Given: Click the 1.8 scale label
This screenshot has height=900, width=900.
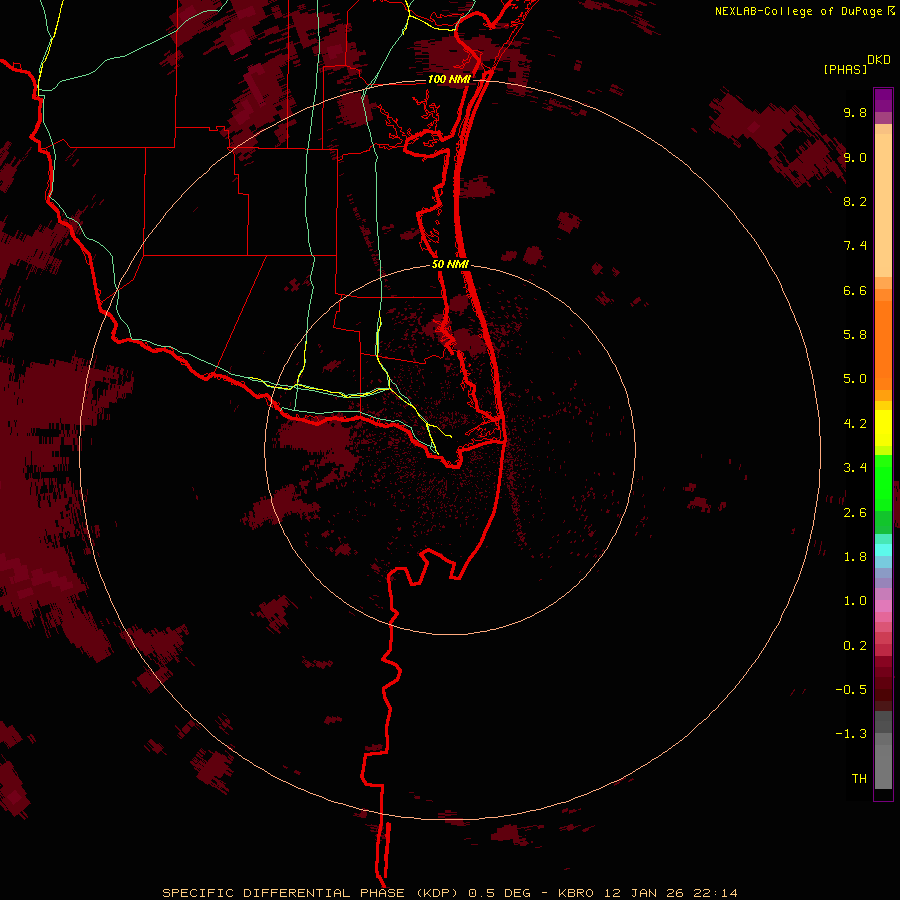Looking at the screenshot, I should (855, 557).
